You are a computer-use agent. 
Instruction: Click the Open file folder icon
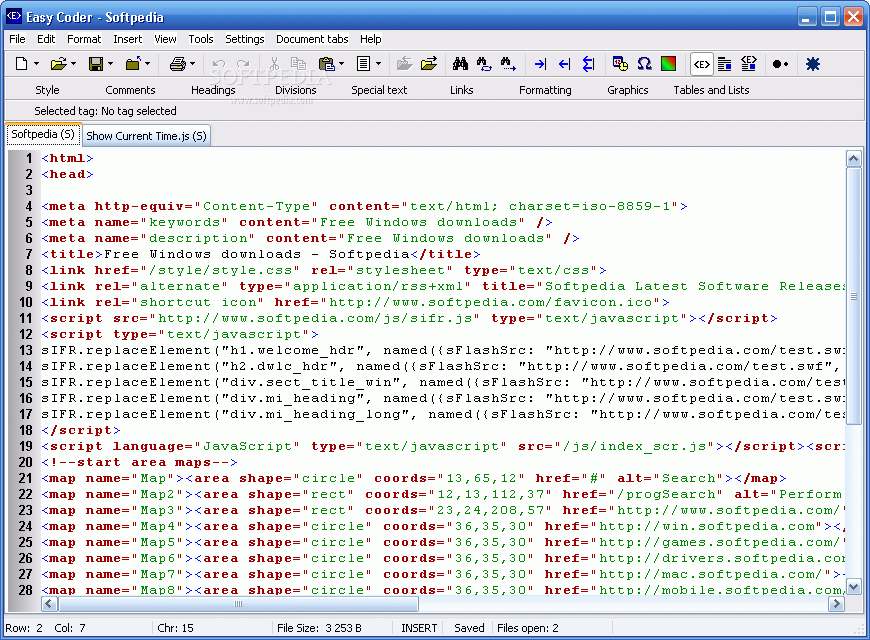tap(58, 64)
